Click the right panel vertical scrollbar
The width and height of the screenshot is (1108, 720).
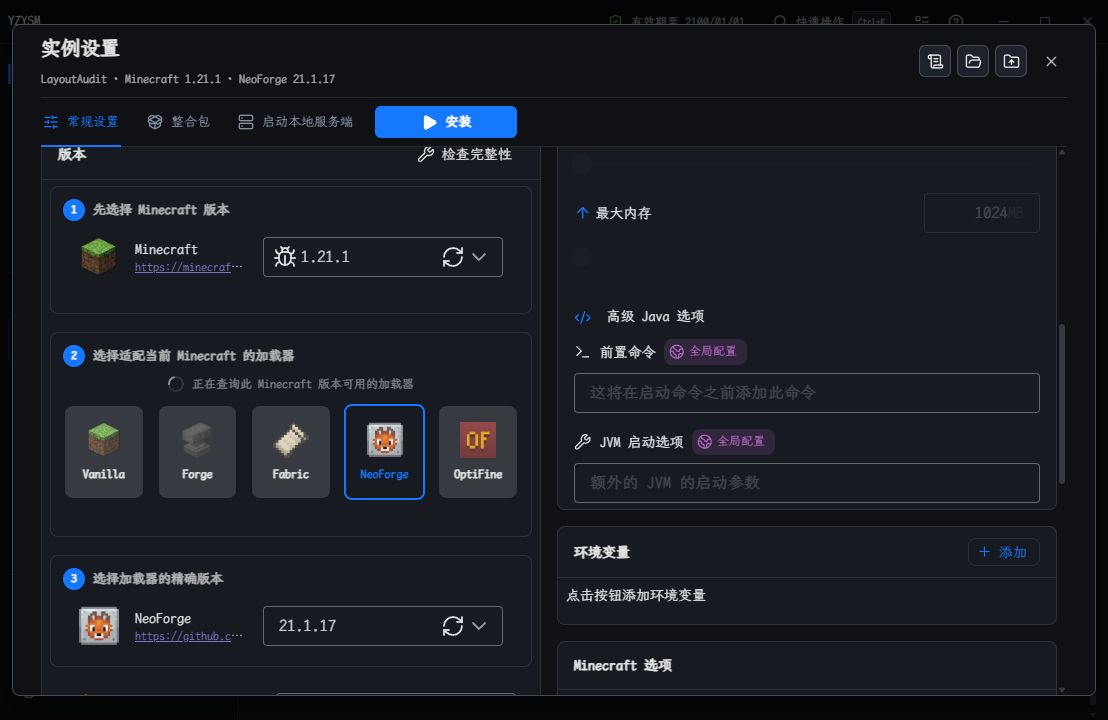tap(1061, 403)
